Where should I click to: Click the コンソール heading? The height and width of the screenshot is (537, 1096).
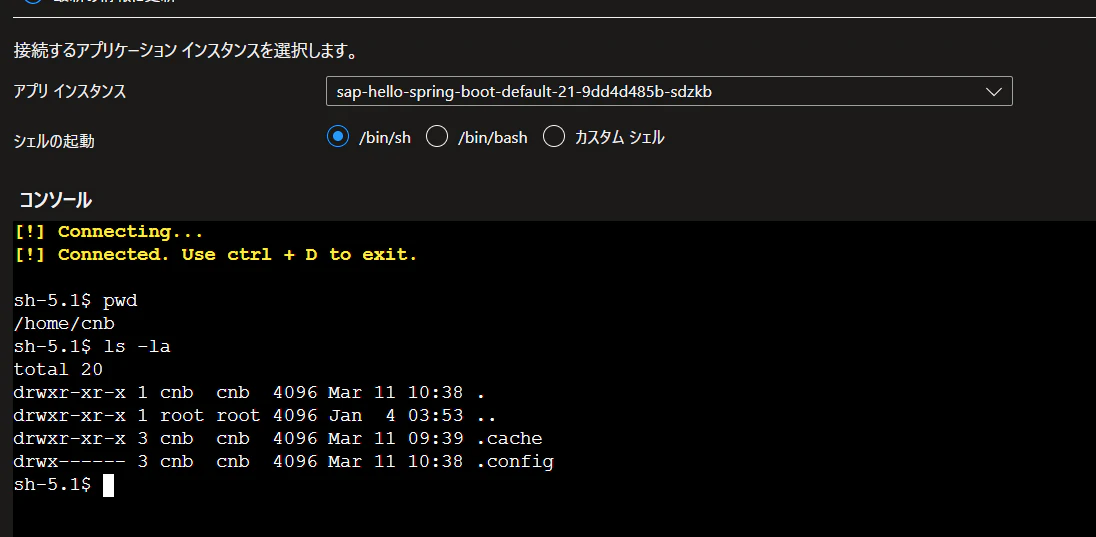coord(55,201)
